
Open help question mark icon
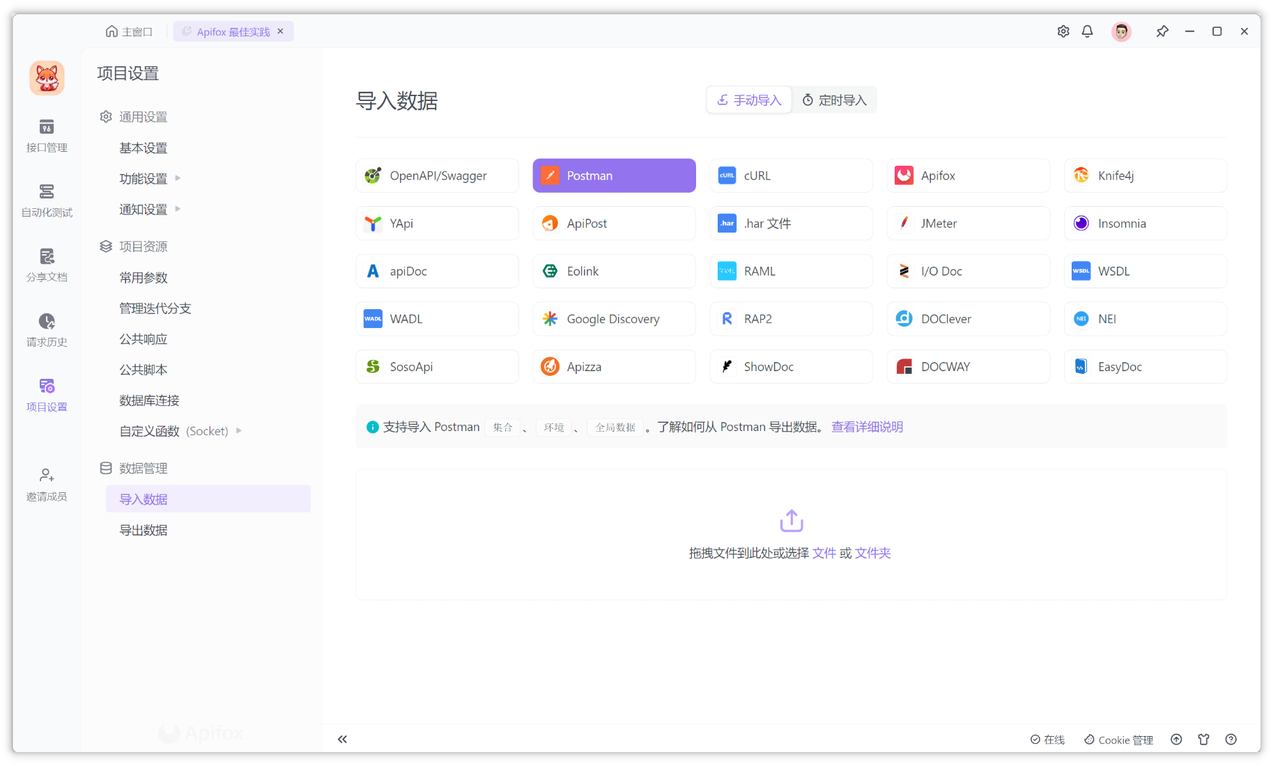coord(1231,740)
